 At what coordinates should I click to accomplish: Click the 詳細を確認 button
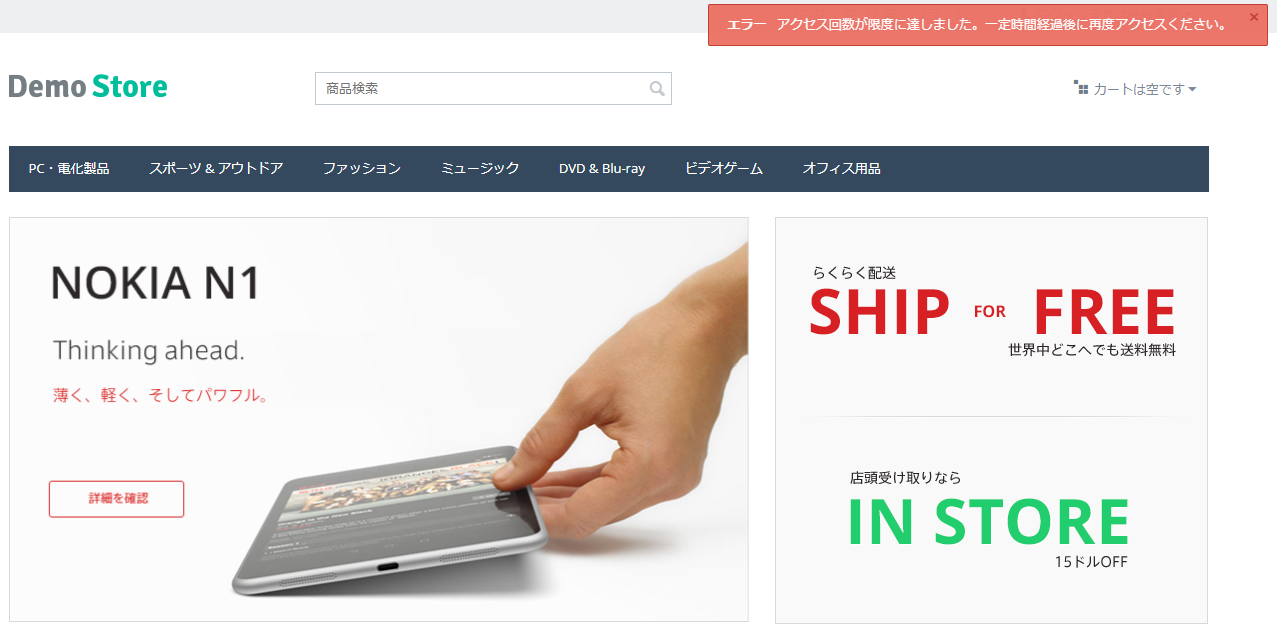[x=116, y=499]
